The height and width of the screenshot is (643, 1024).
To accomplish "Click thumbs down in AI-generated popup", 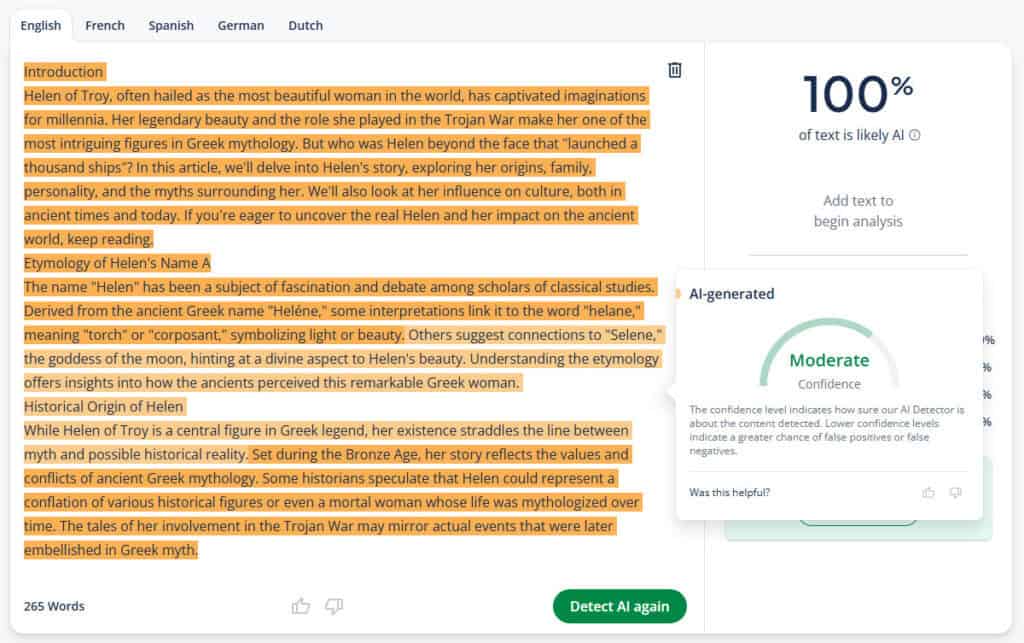I will click(955, 492).
